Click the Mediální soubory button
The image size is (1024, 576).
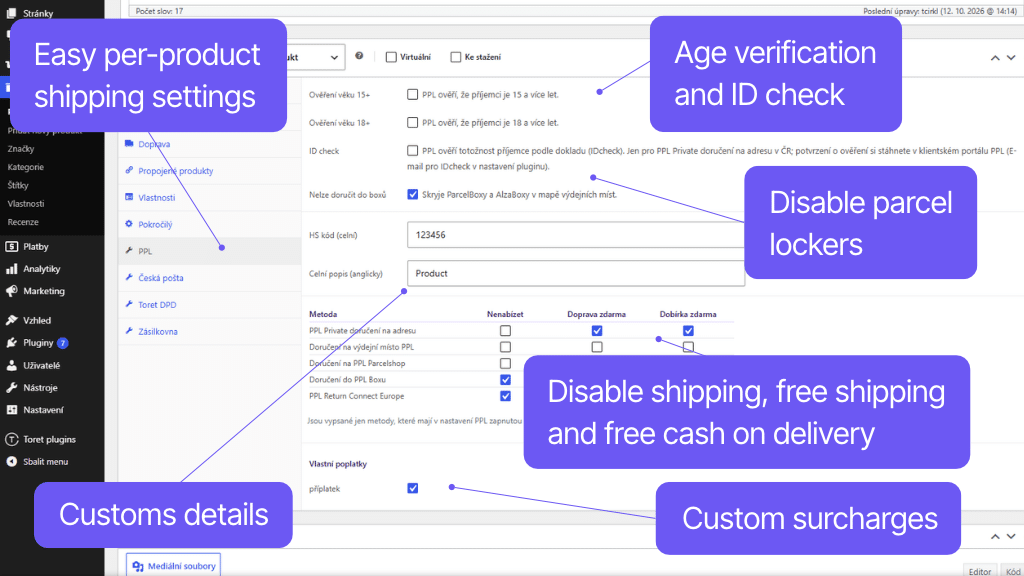click(173, 566)
